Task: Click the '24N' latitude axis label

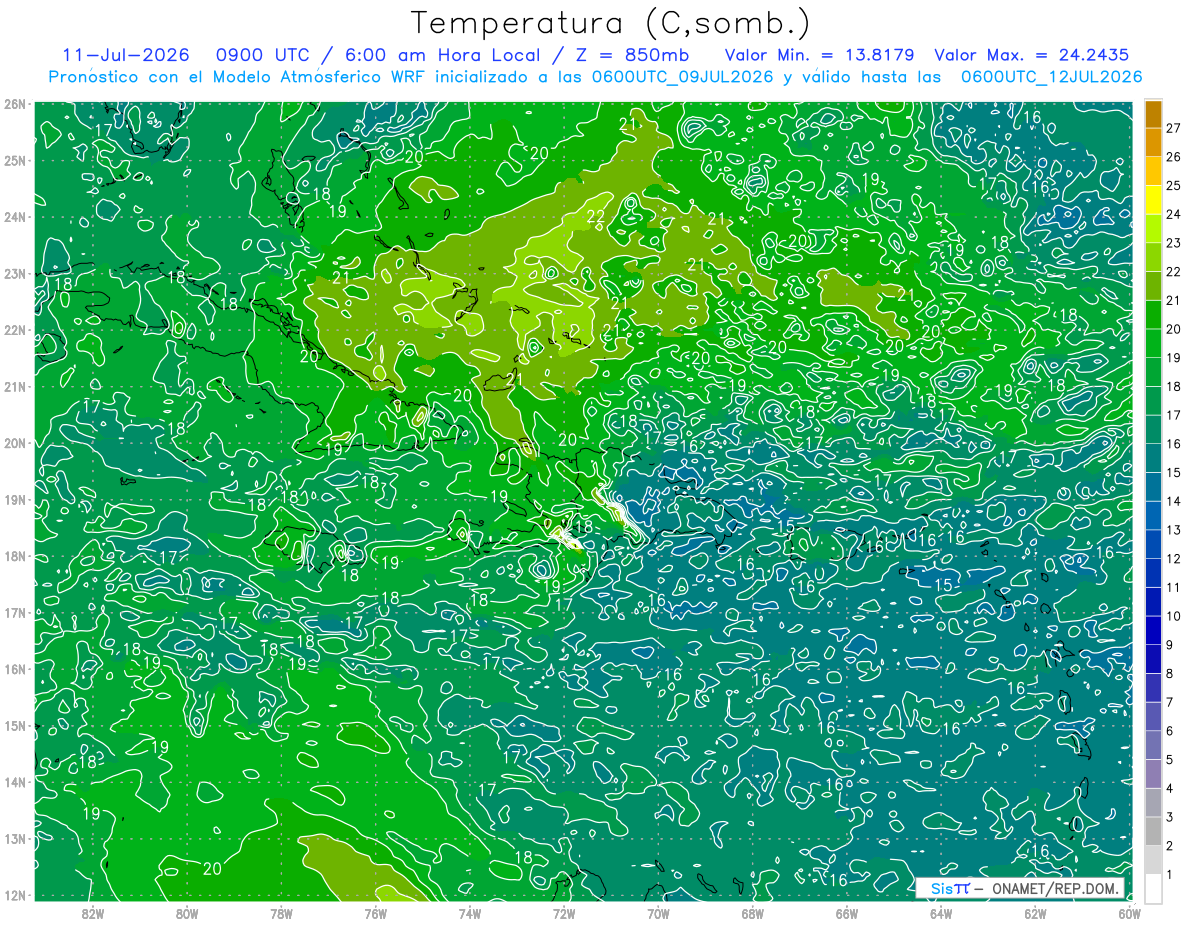Action: [x=15, y=217]
